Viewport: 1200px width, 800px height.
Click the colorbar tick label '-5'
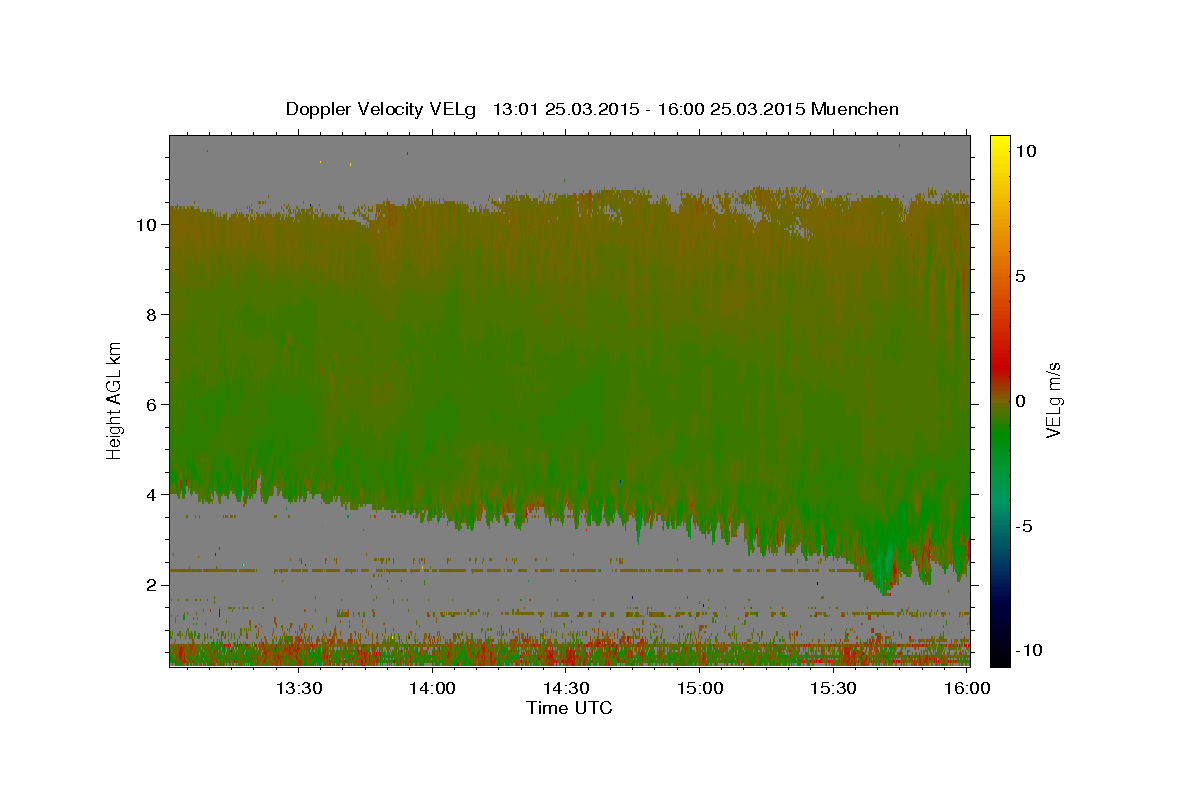tap(1024, 526)
